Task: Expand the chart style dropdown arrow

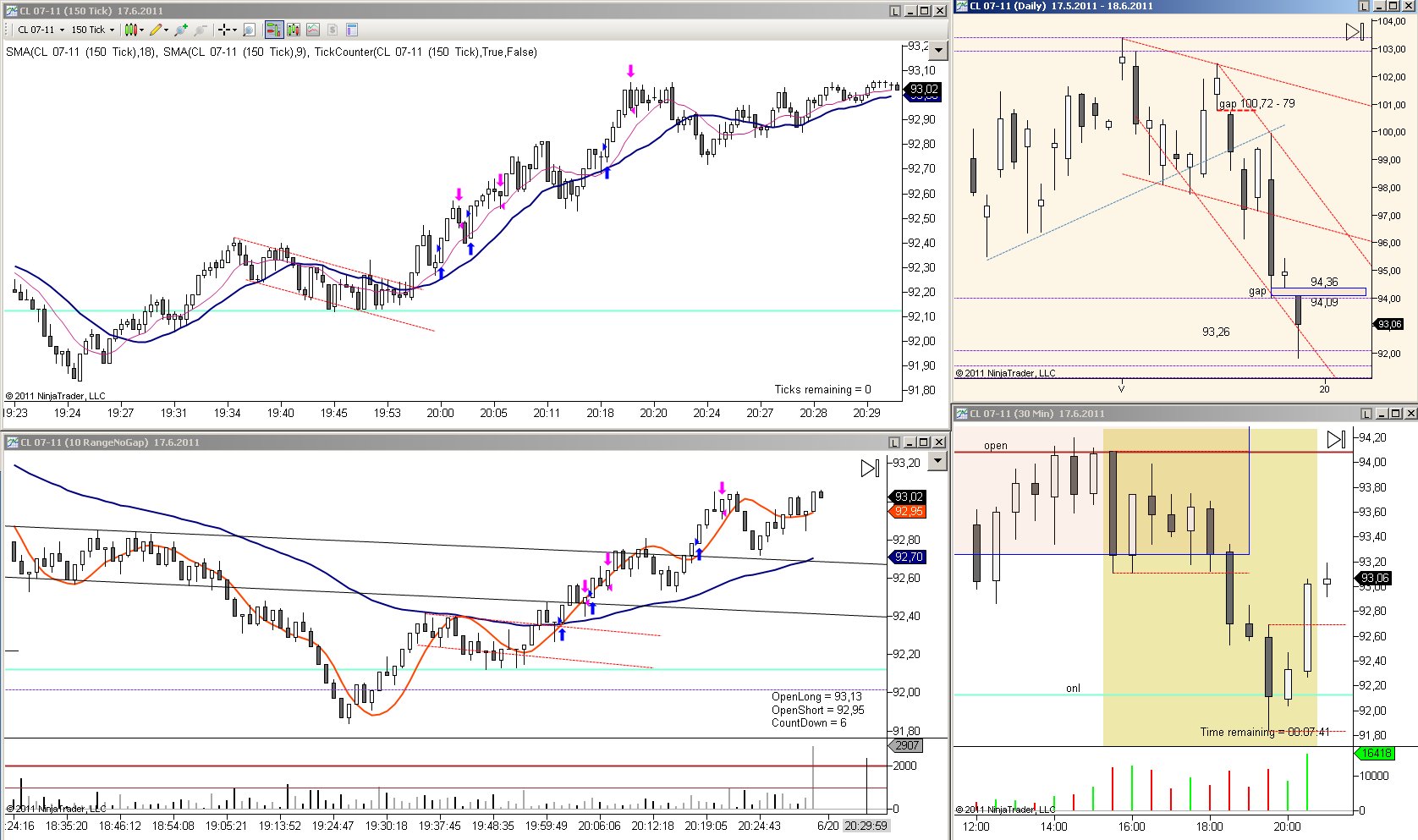Action: (141, 30)
